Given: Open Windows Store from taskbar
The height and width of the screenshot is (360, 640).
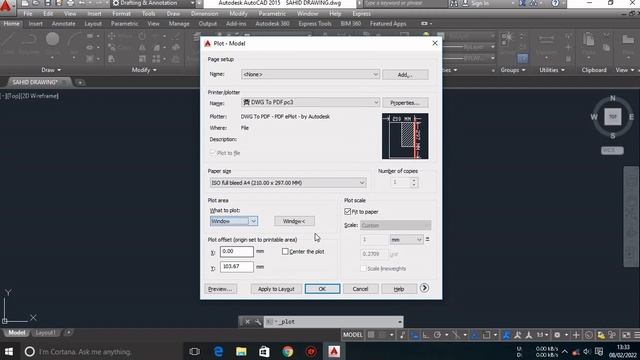Looking at the screenshot, I should coord(264,351).
